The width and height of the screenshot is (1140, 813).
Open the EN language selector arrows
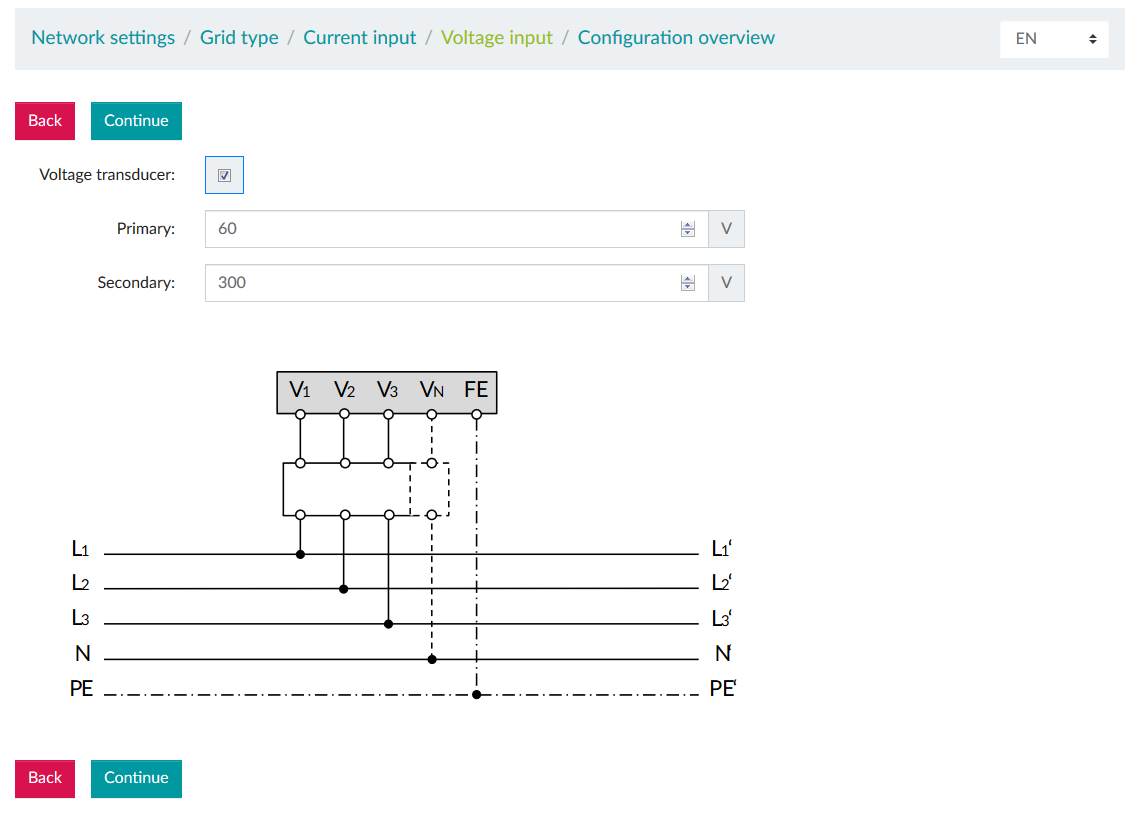coord(1090,38)
